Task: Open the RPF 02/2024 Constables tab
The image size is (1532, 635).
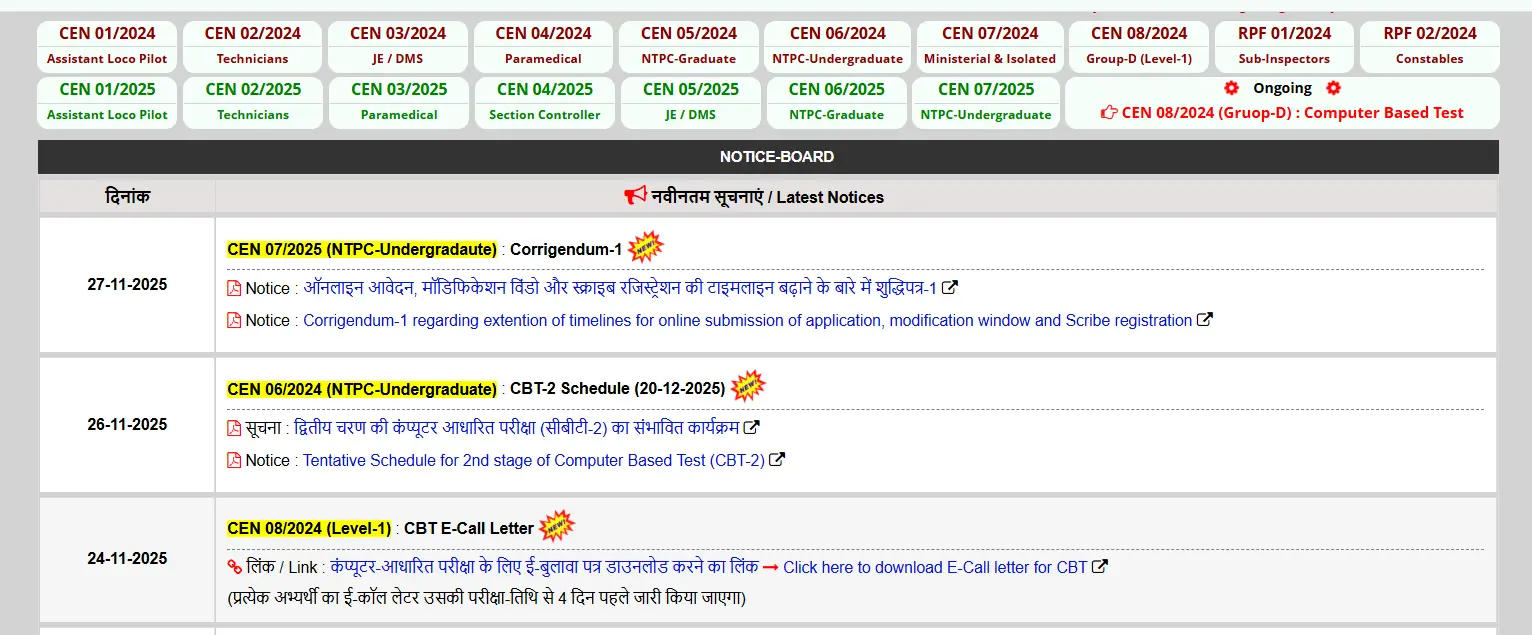Action: pyautogui.click(x=1429, y=46)
